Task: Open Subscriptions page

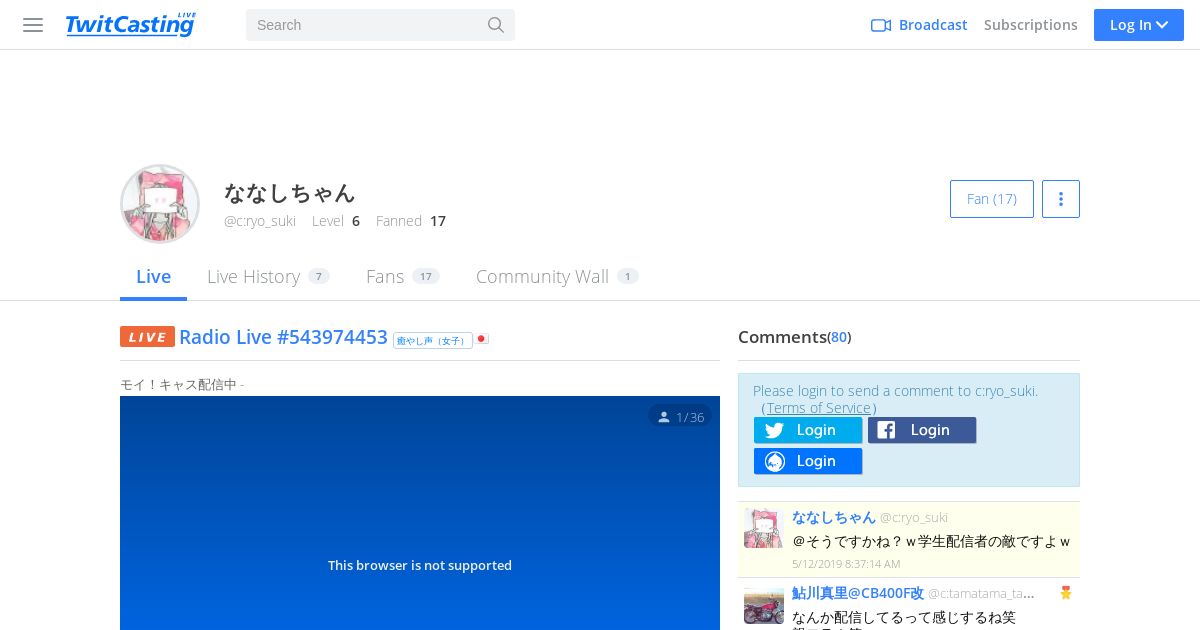Action: tap(1030, 25)
